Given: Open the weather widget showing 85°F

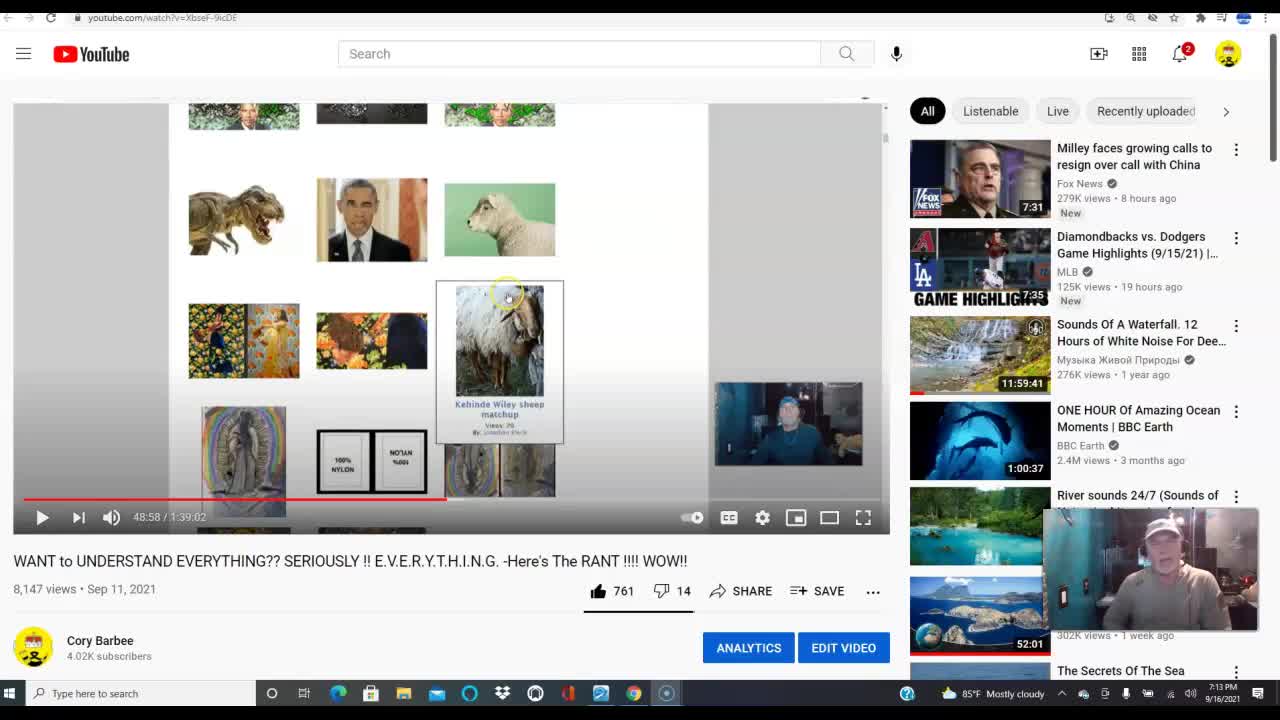Looking at the screenshot, I should (x=992, y=694).
